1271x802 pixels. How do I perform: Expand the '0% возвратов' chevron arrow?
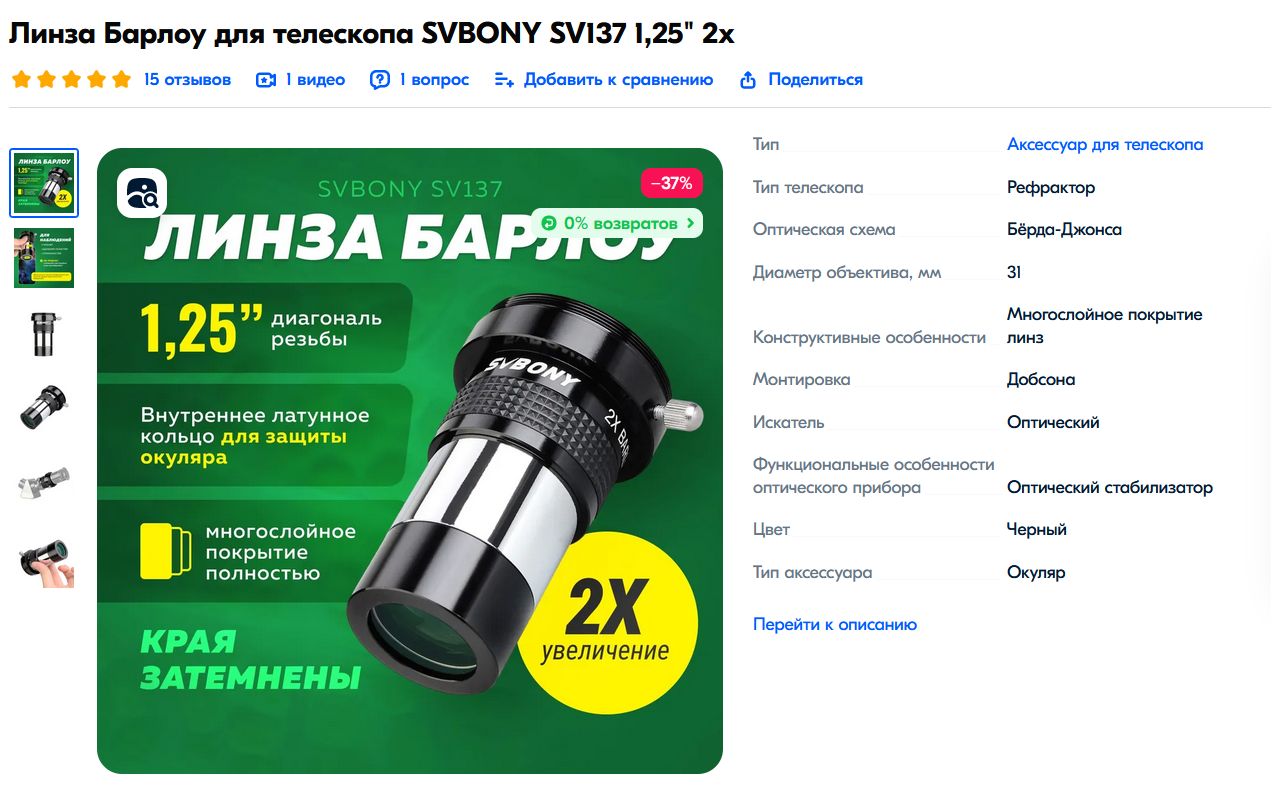tap(690, 223)
